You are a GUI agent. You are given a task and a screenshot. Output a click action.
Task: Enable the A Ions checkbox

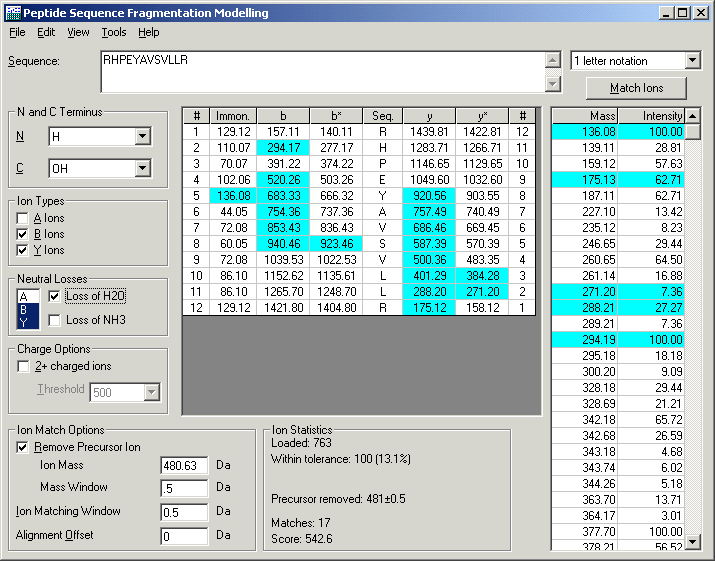[22, 218]
